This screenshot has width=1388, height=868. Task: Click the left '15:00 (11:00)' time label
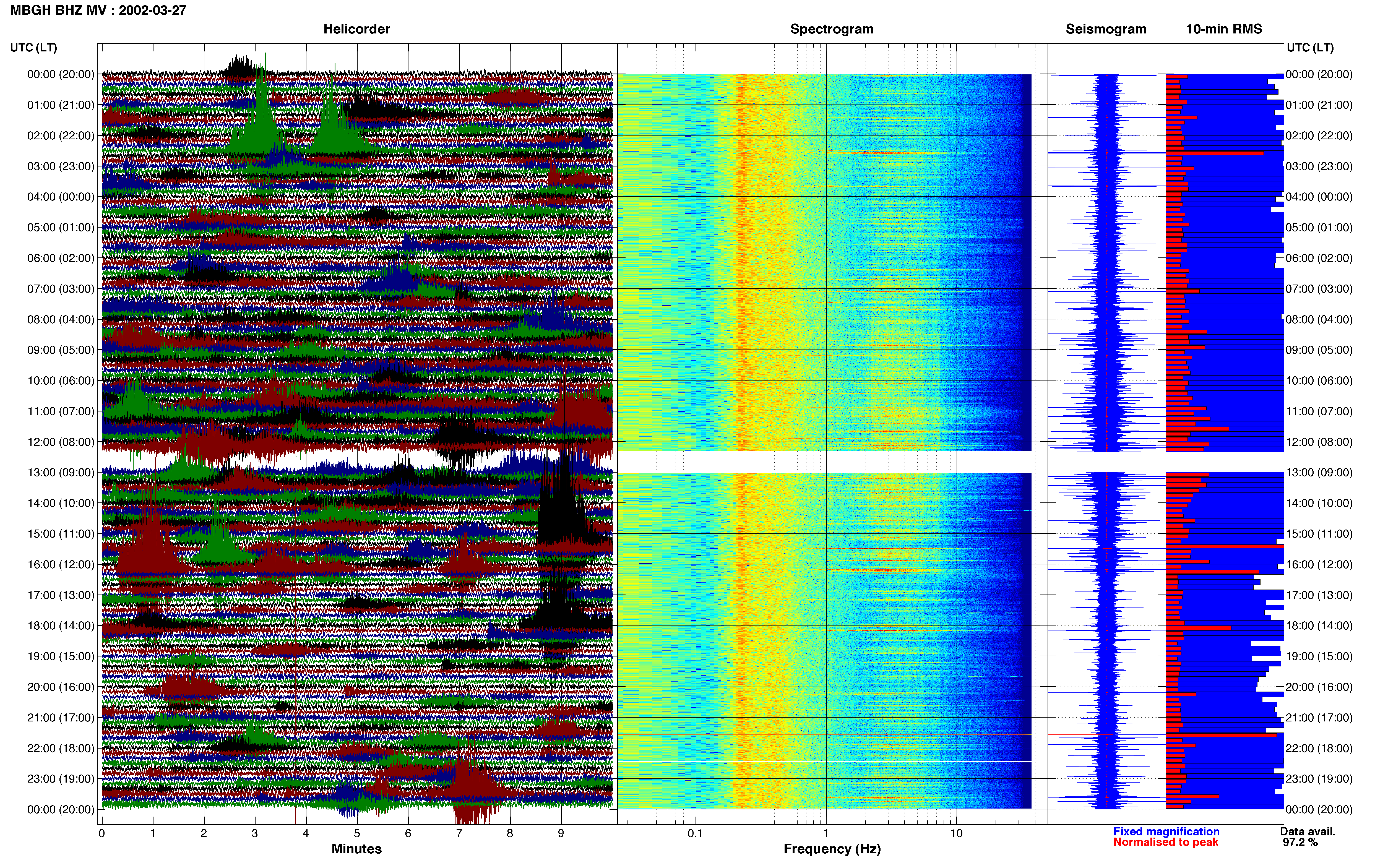point(61,534)
